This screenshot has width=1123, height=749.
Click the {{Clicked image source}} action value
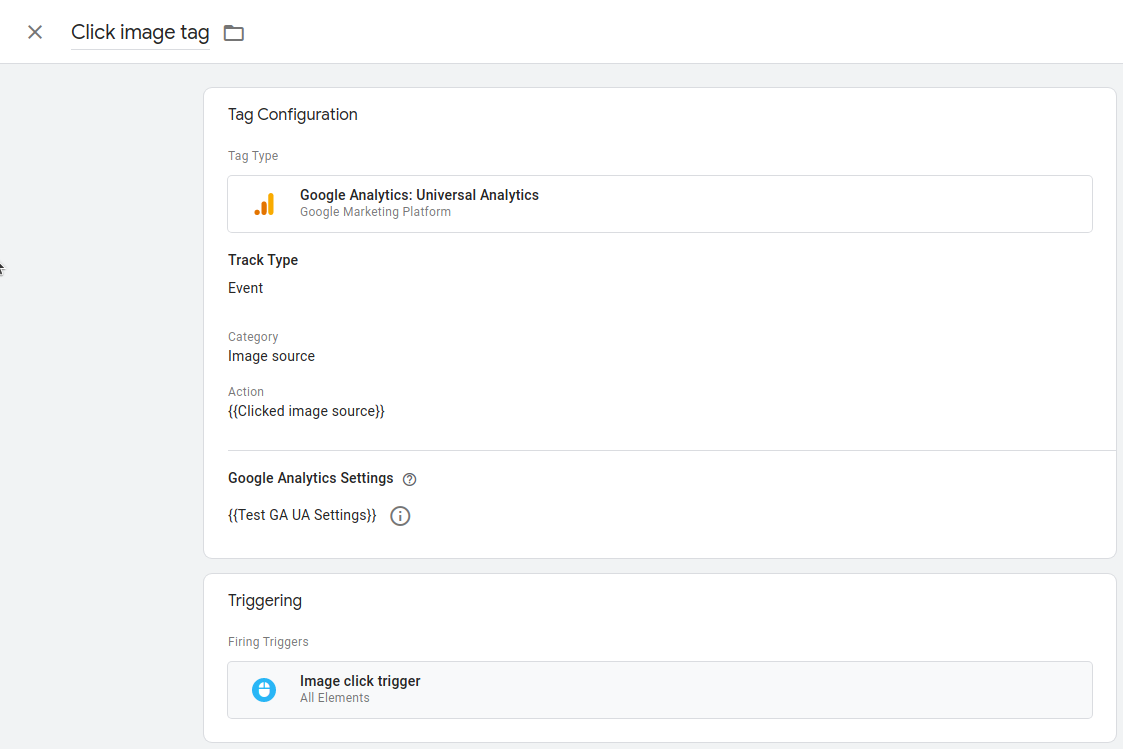[306, 411]
